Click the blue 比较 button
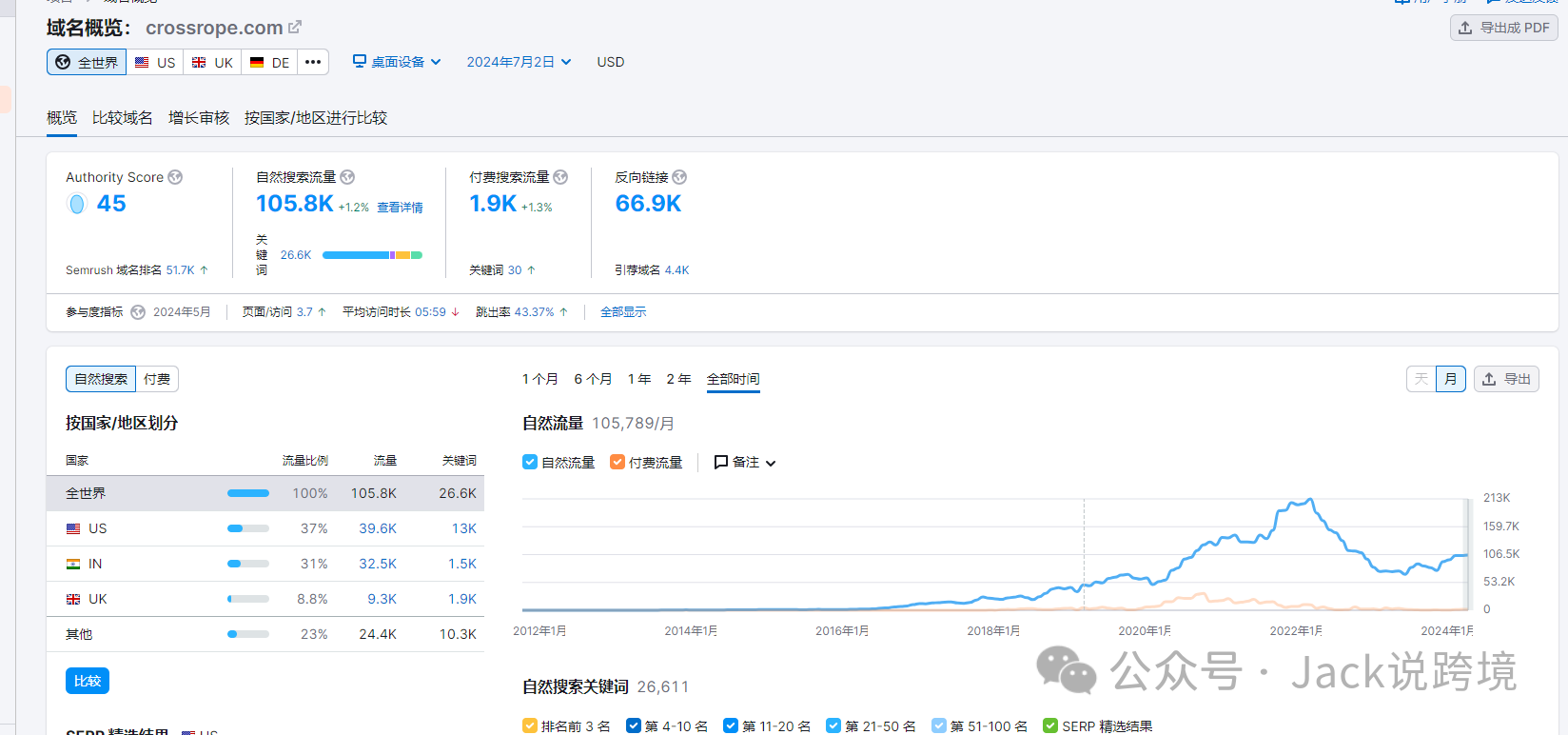Viewport: 1568px width, 735px height. 88,681
